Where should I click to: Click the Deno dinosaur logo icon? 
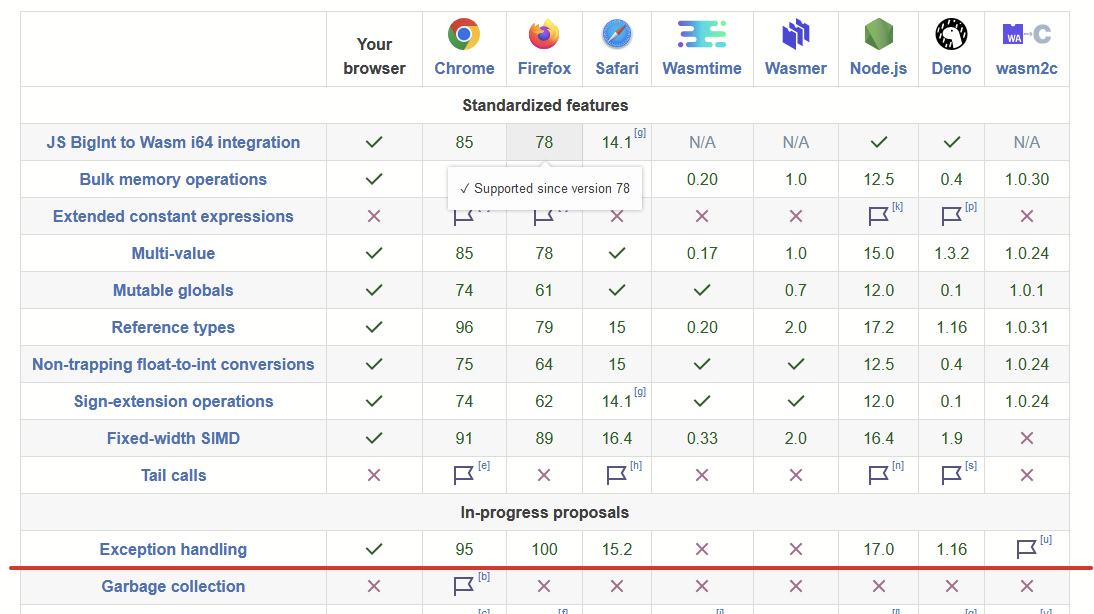951,35
